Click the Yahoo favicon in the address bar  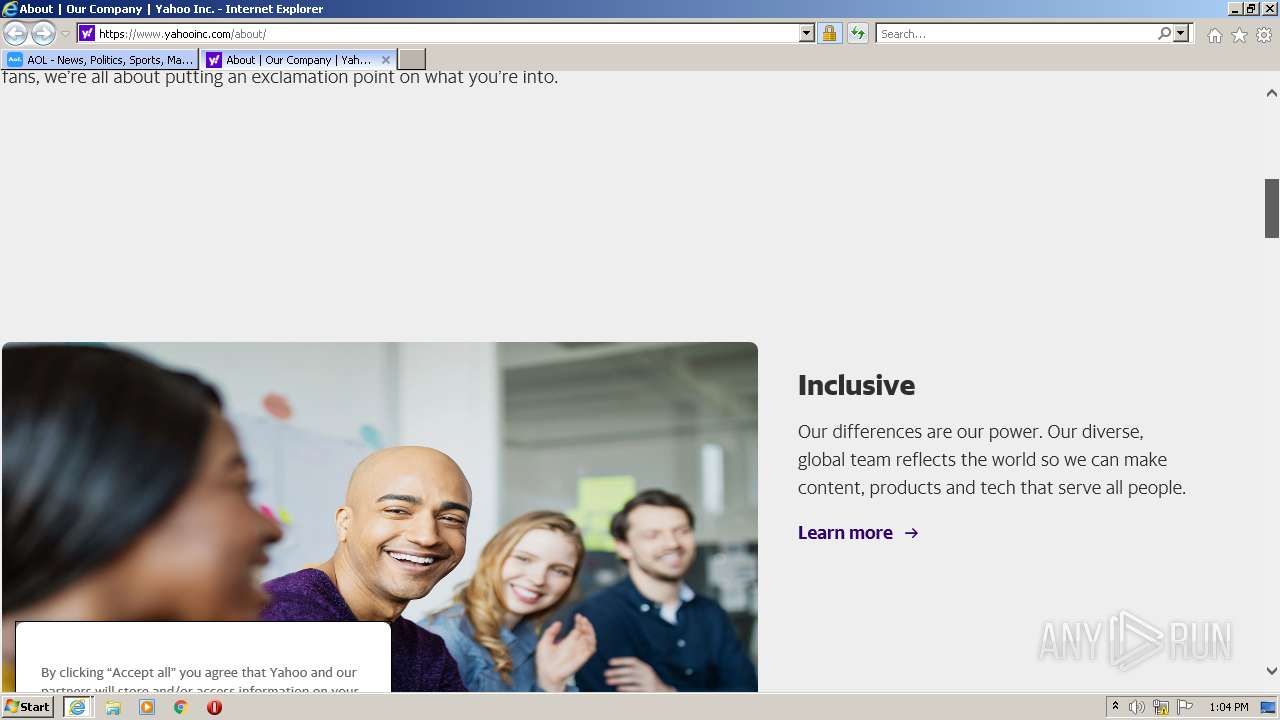pyautogui.click(x=87, y=33)
